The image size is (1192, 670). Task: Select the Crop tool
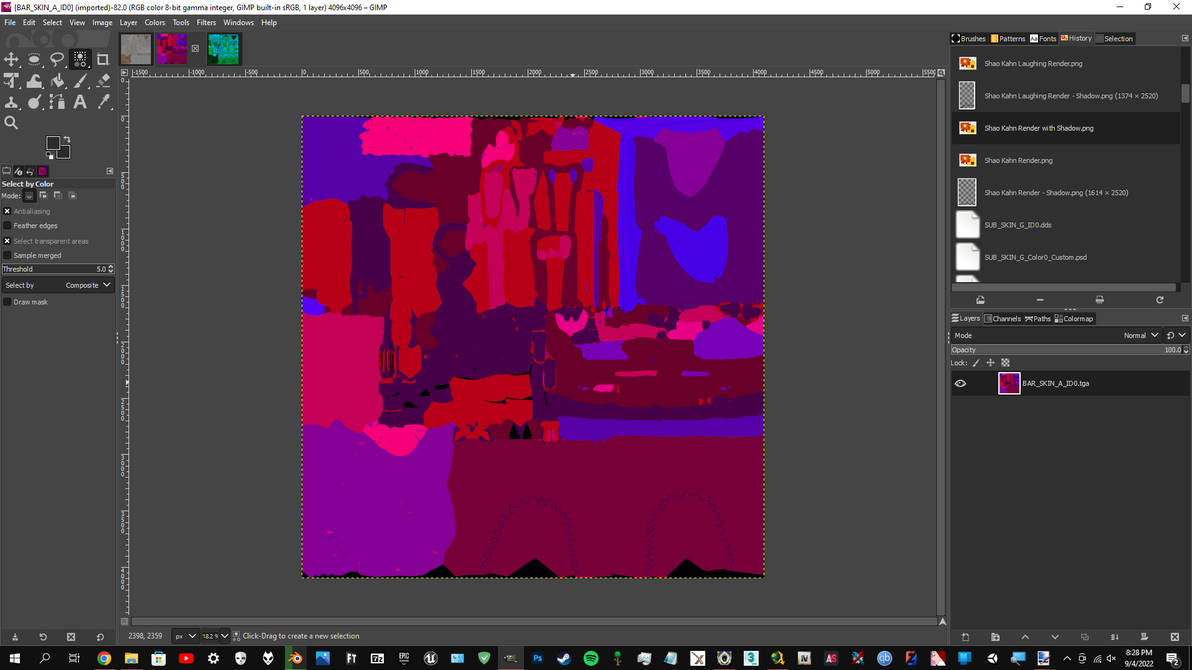[x=103, y=59]
